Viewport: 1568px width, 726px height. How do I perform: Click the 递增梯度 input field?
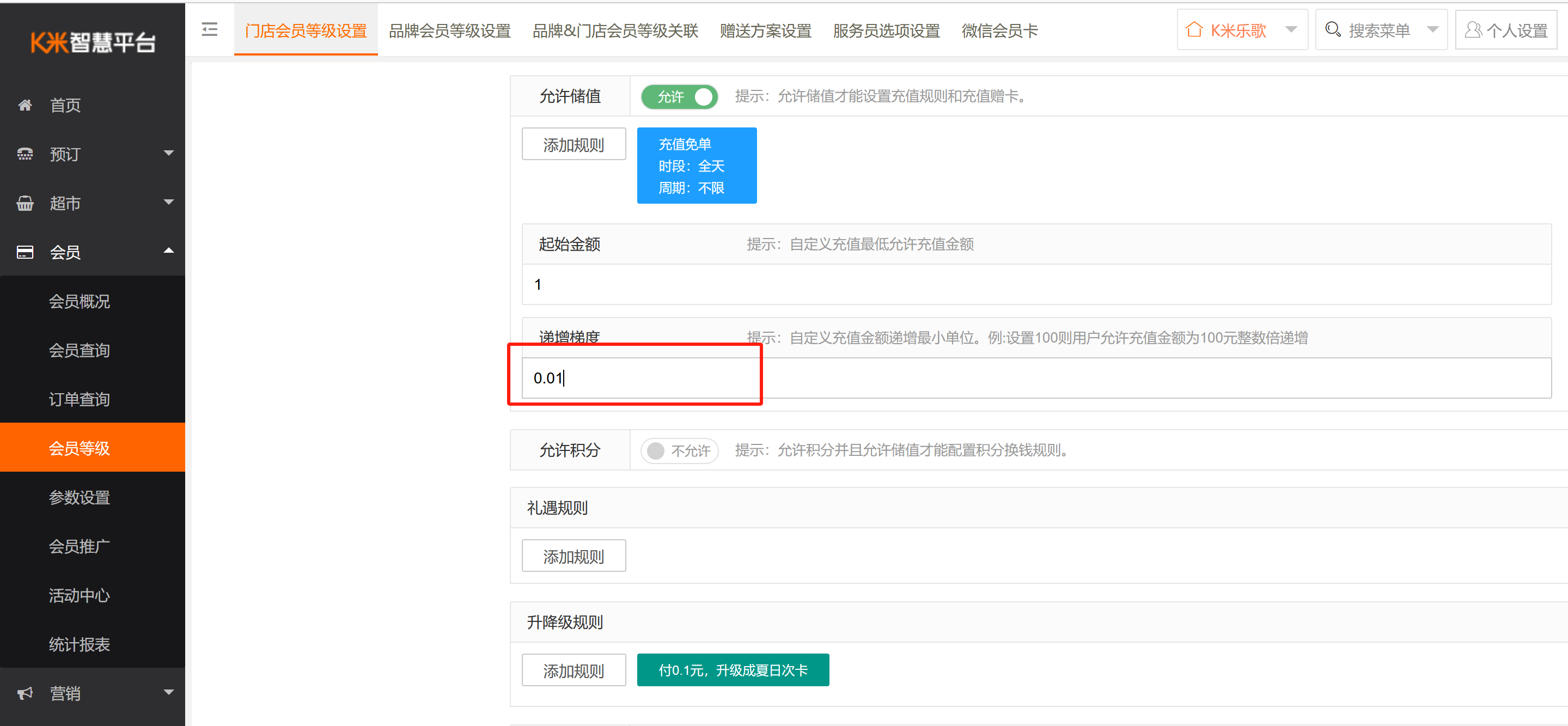click(1036, 378)
